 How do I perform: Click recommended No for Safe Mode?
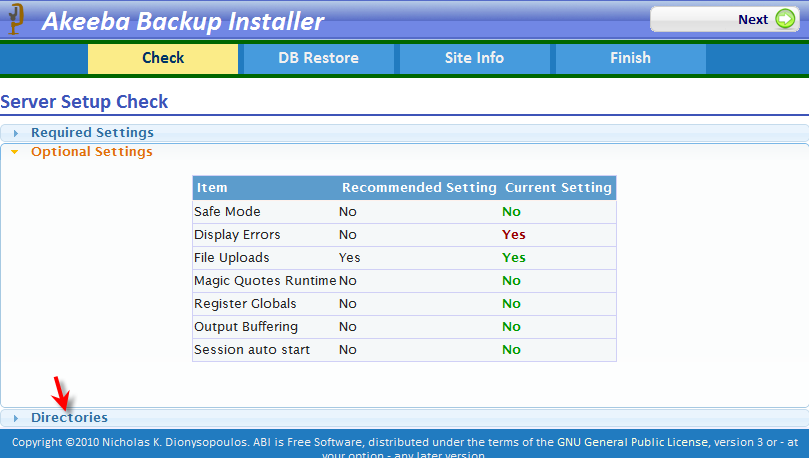(348, 211)
